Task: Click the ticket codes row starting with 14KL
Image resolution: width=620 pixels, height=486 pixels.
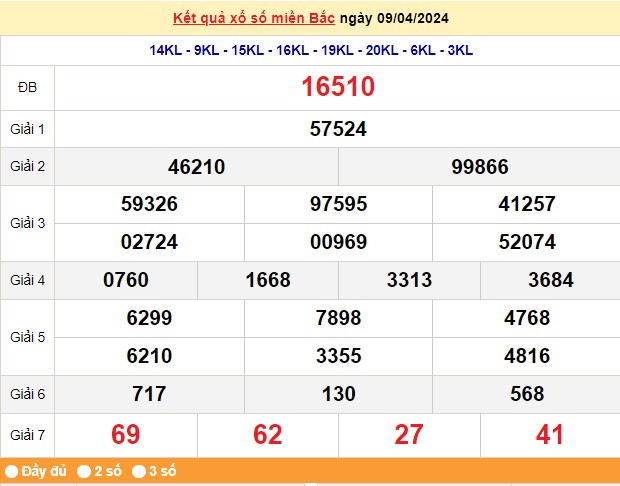Action: 311,49
